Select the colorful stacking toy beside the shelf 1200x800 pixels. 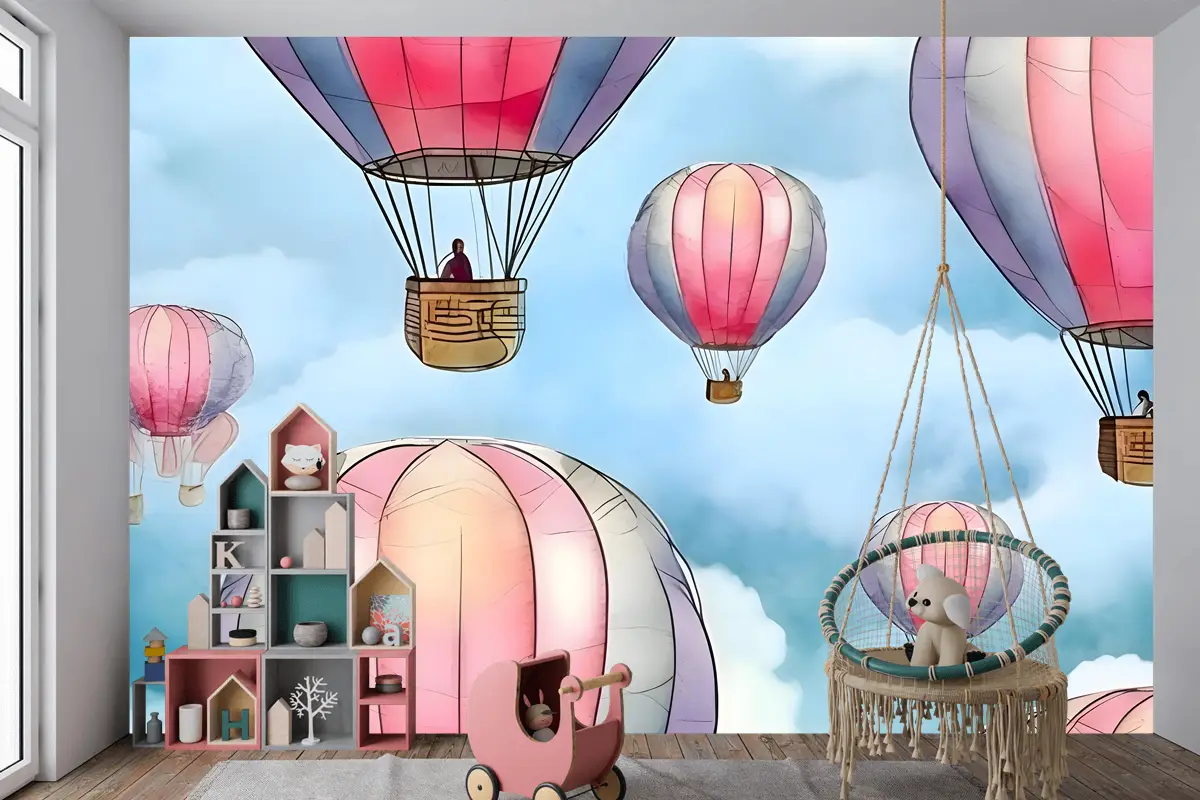153,655
